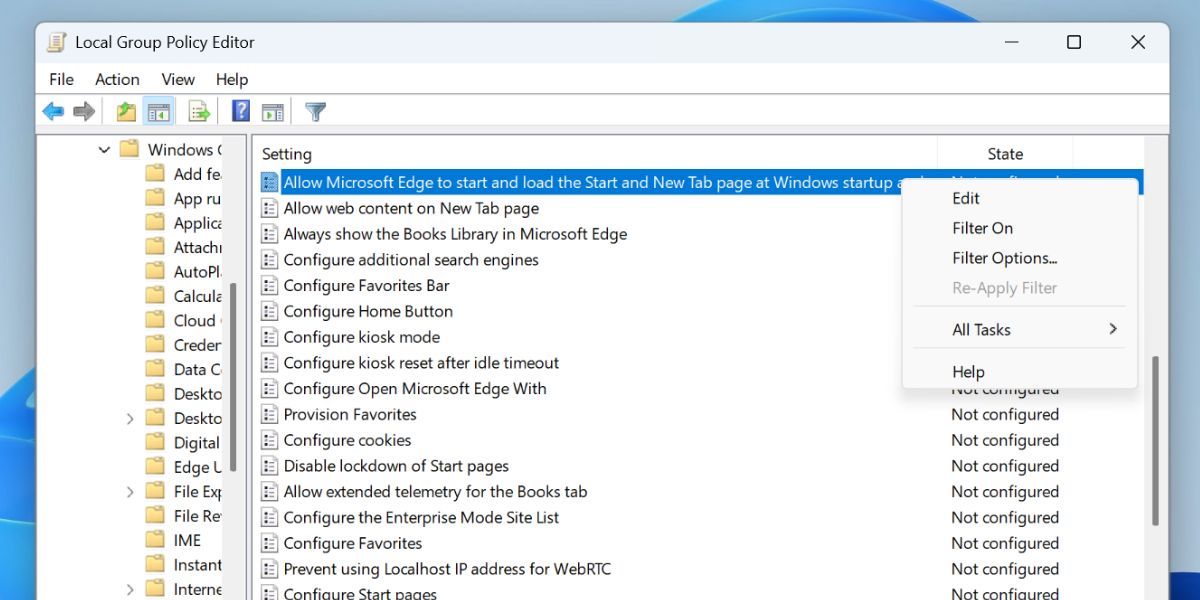Toggle the Show/Hide Action Pane icon
1200x600 pixels.
click(x=273, y=110)
